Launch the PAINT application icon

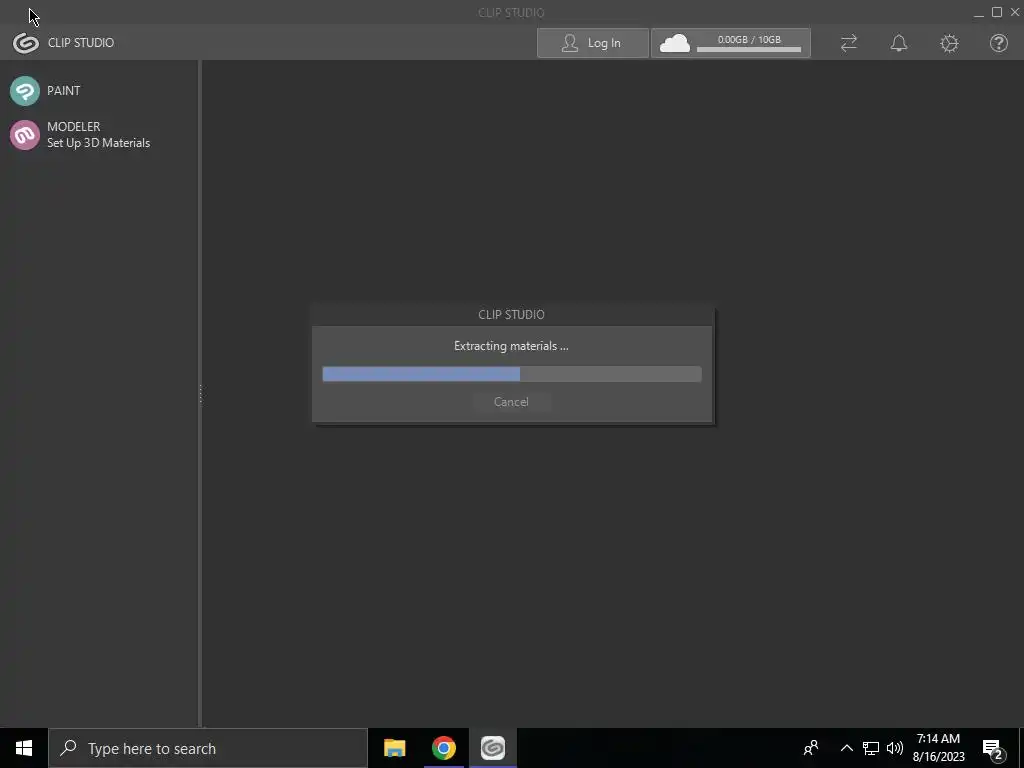[x=25, y=91]
